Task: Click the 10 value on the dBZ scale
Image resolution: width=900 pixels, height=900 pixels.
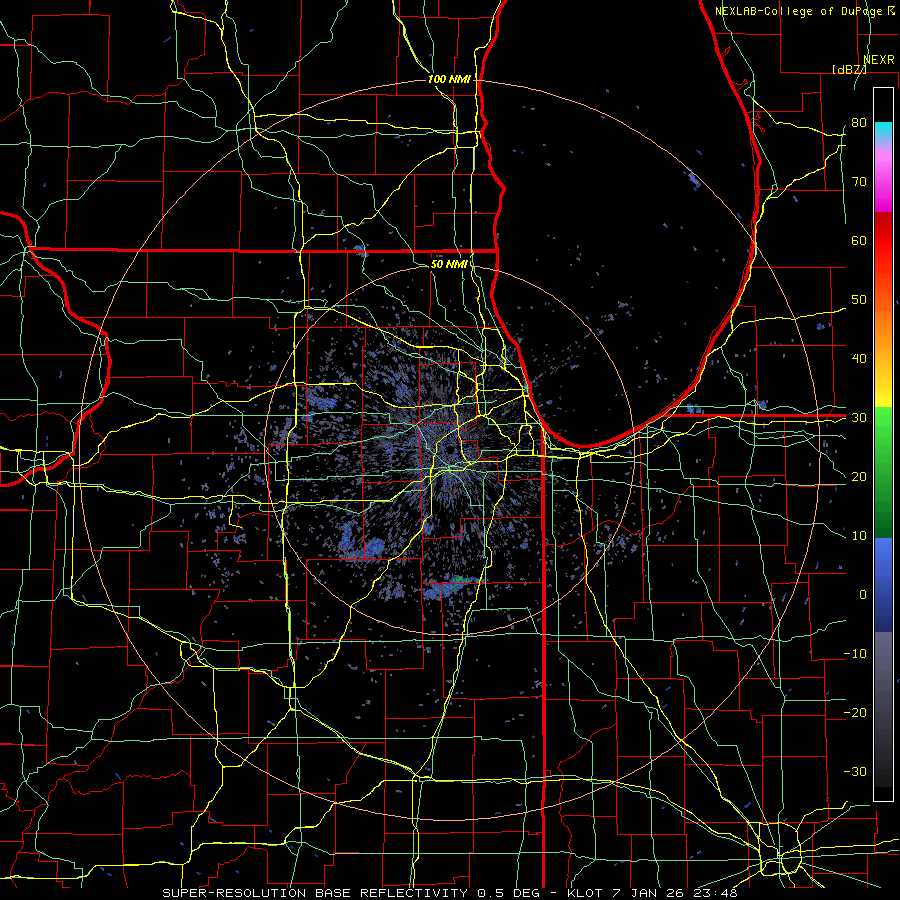Action: click(859, 536)
